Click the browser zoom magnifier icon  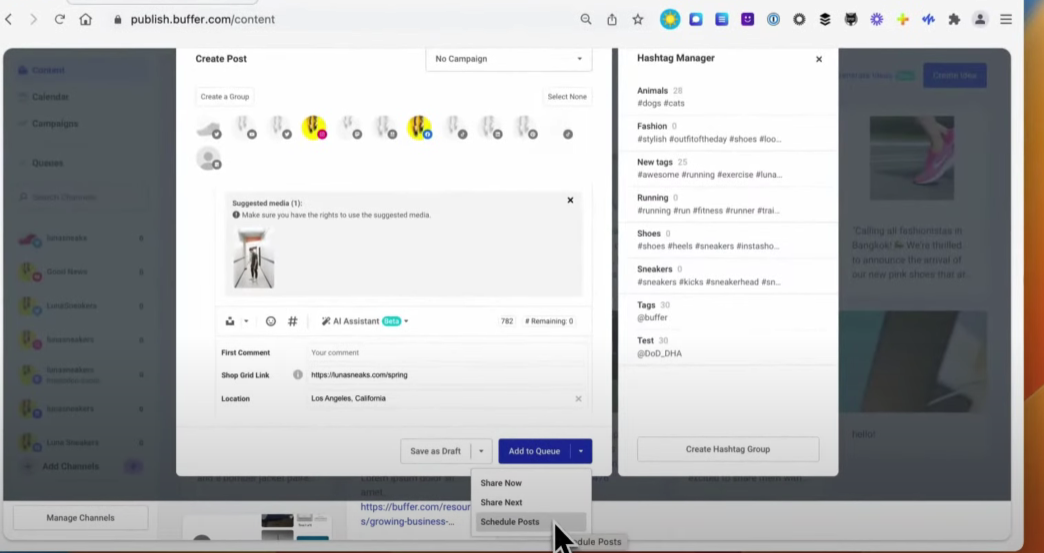point(586,19)
